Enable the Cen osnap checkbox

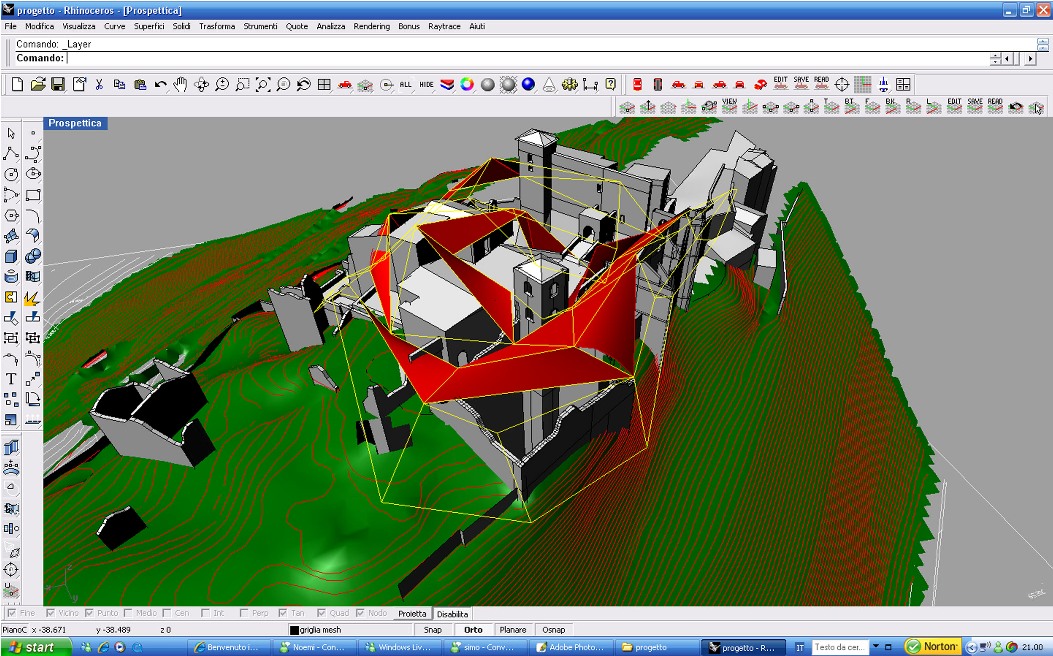(x=167, y=613)
